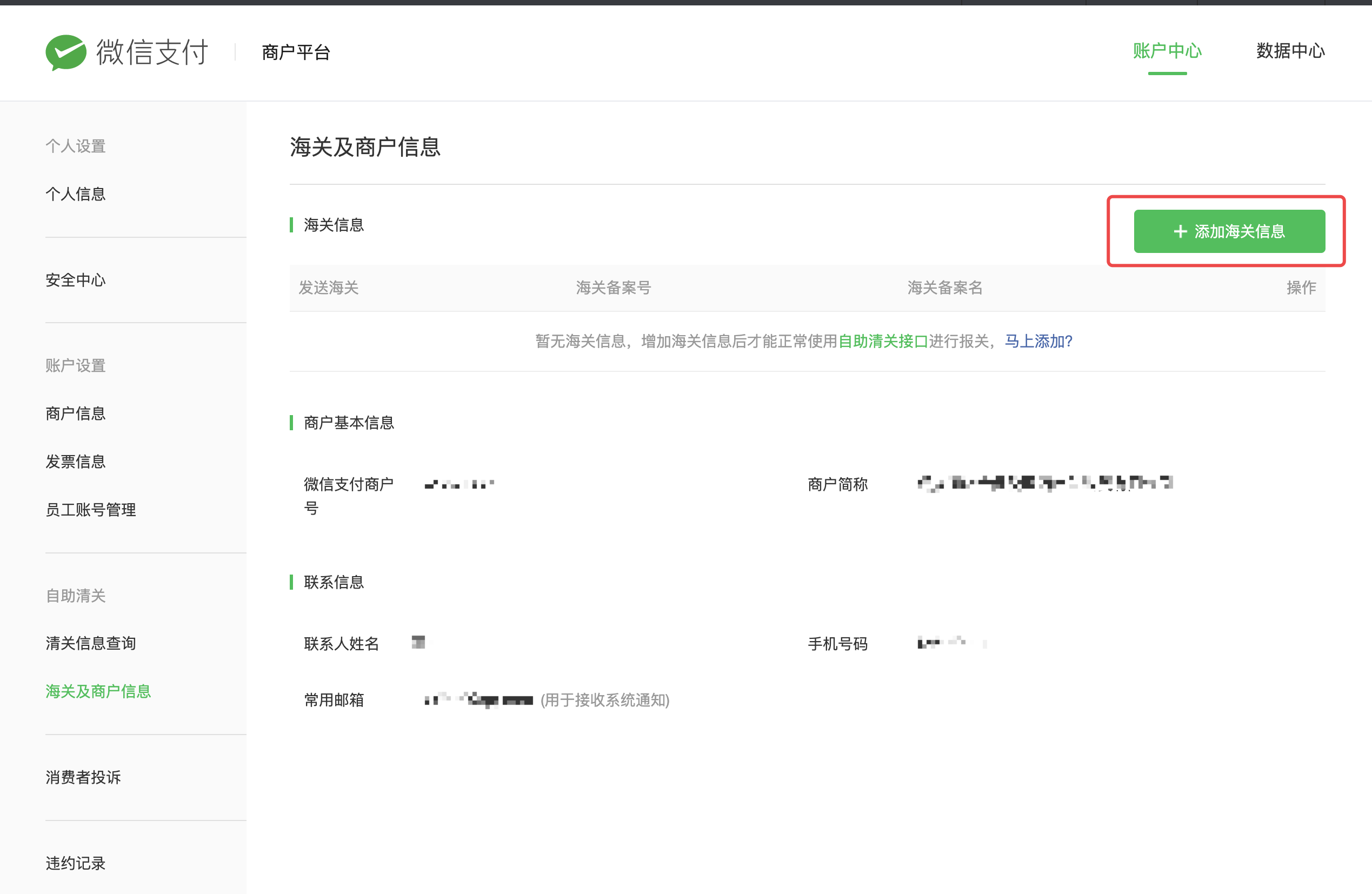Screen dimensions: 1372x894
Task: Click the 添加海关信息 button
Action: [x=1229, y=231]
